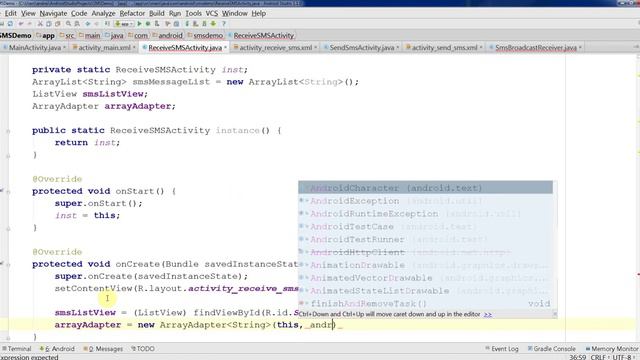This screenshot has width=640, height=360.
Task: Open the Build menu
Action: coord(157,13)
